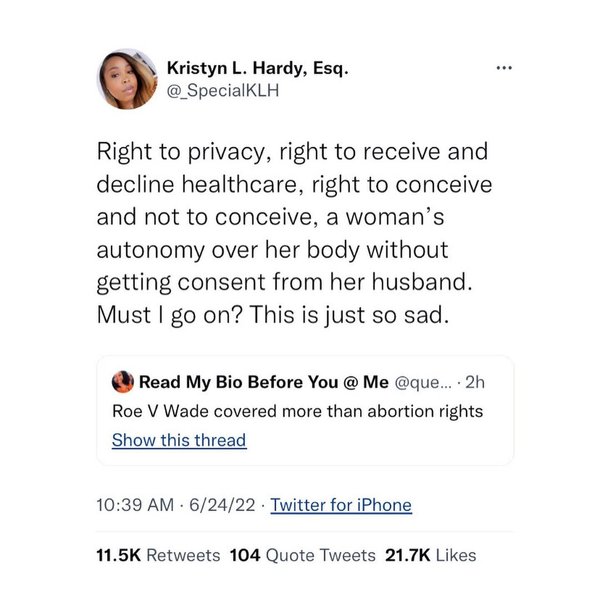Image resolution: width=600 pixels, height=600 pixels.
Task: Open the three-dot more options menu
Action: pos(504,69)
